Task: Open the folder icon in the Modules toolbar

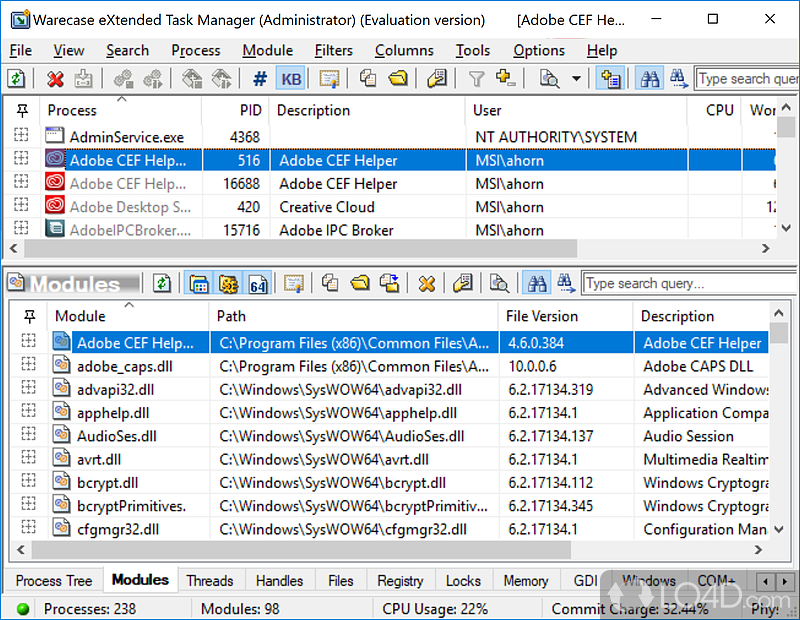Action: point(360,283)
